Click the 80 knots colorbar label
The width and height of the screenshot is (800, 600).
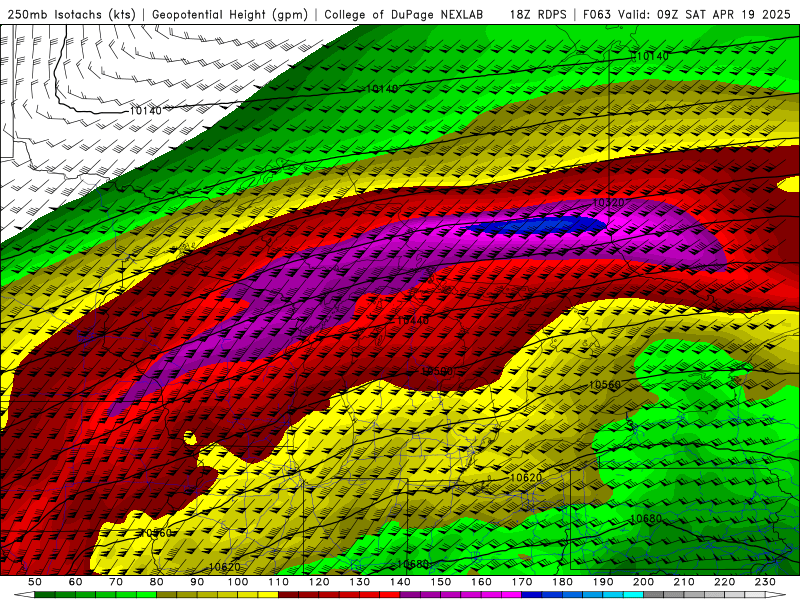[156, 582]
